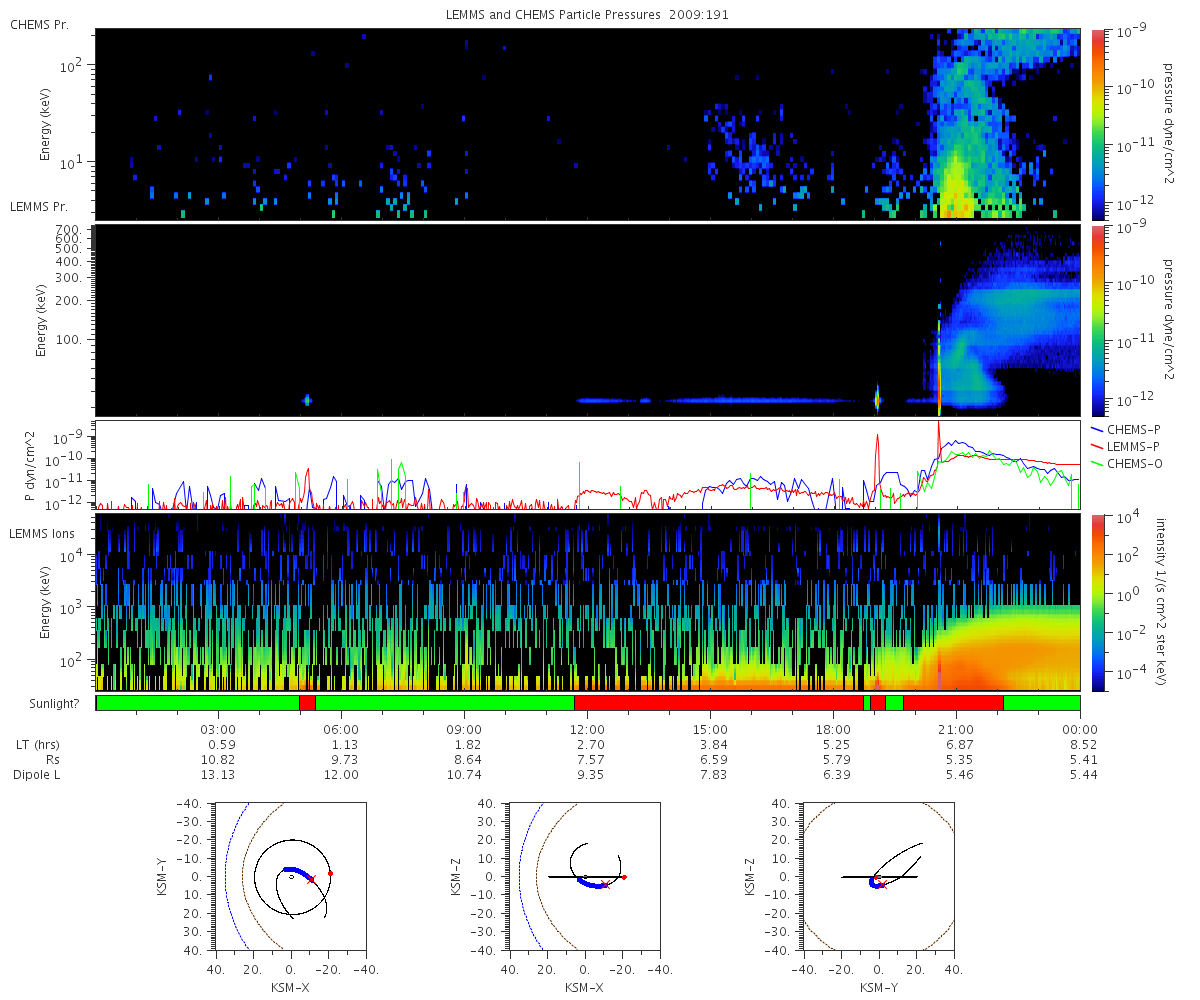Click the Dipole L value 9.35
Screen dimensions: 1200x1000
589,774
